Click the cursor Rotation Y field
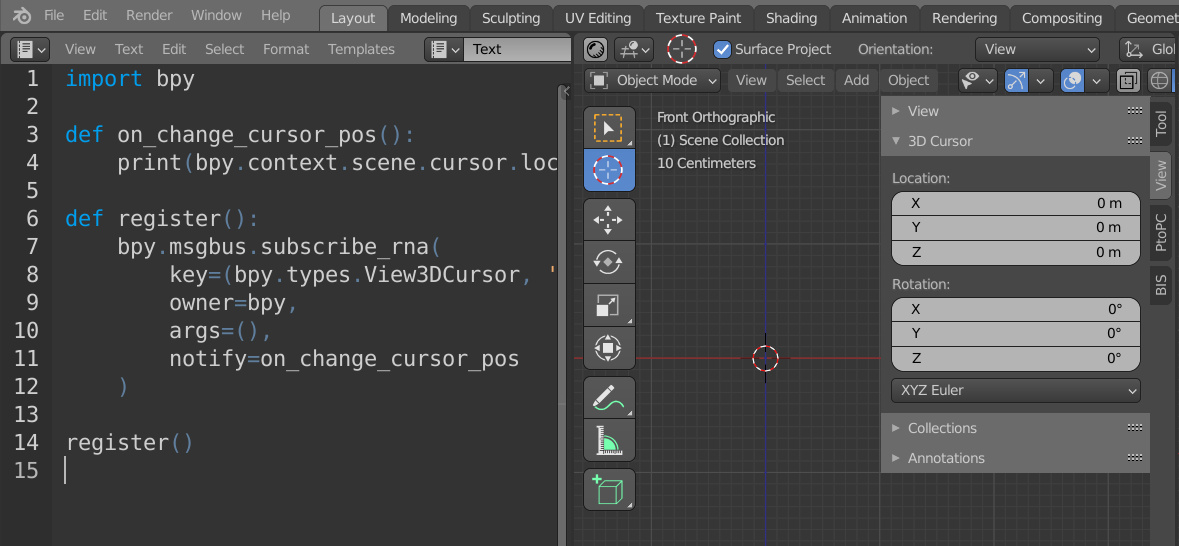 (1016, 333)
